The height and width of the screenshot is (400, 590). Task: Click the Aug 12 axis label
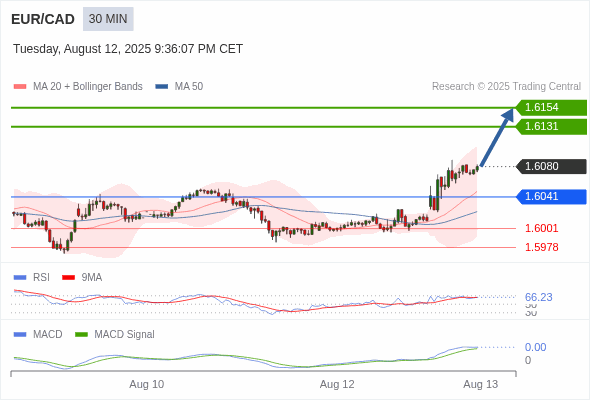pos(337,384)
